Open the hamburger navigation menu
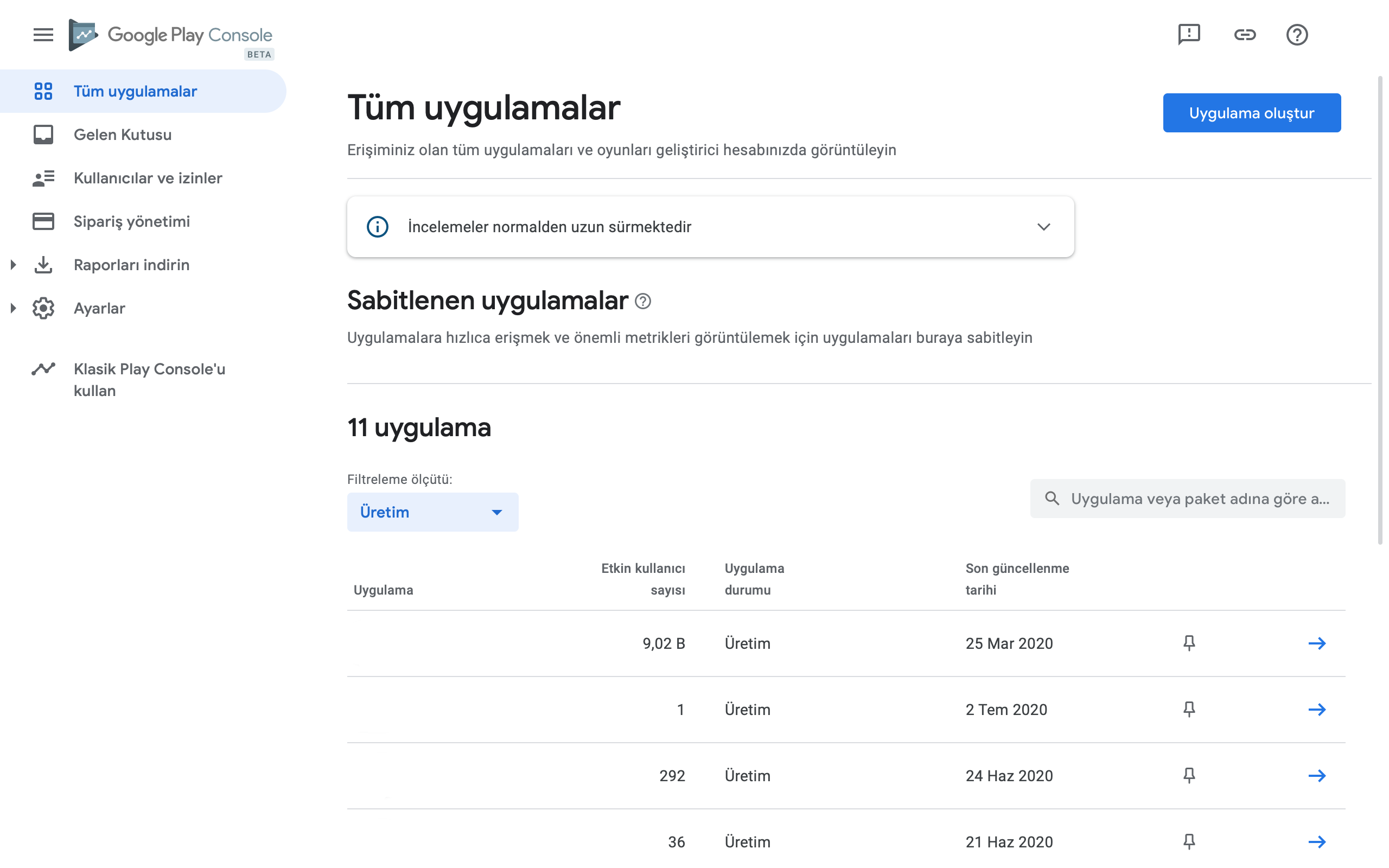The height and width of the screenshot is (868, 1389). (43, 34)
